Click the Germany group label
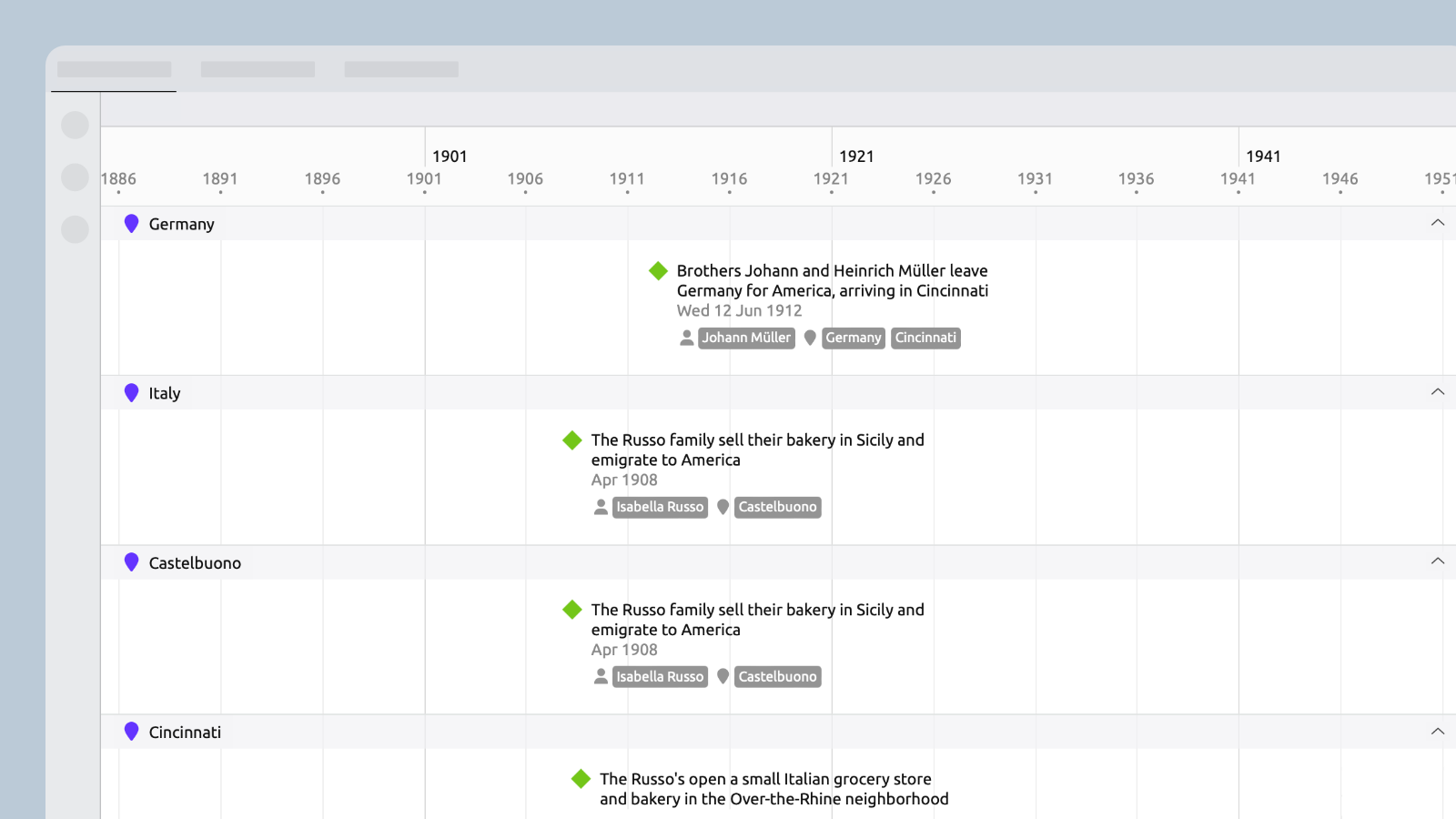The height and width of the screenshot is (819, 1456). point(181,224)
